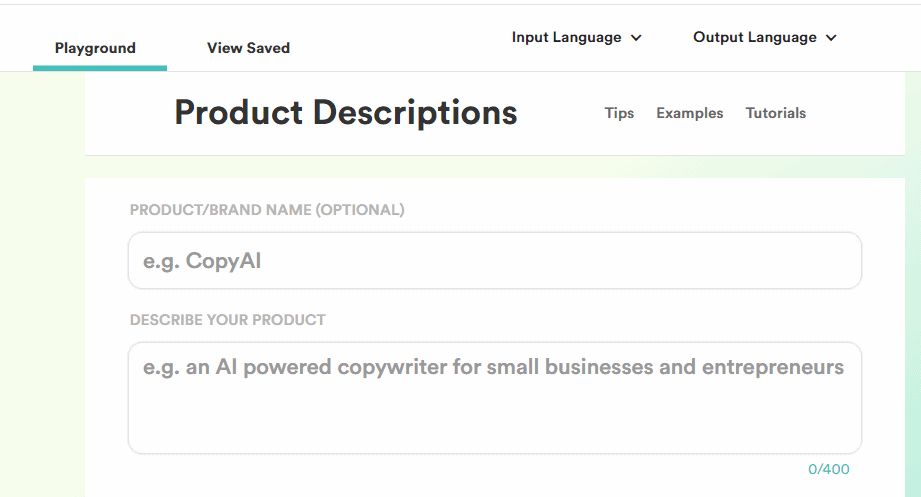Open the Tips link

point(619,113)
